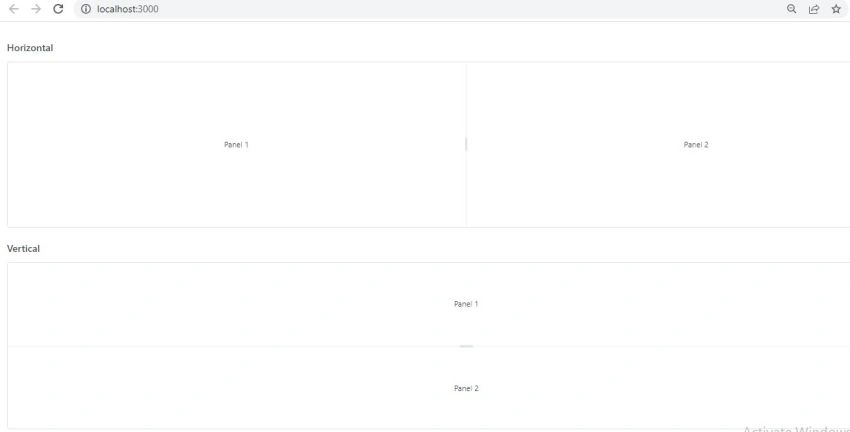Click the Vertical heading
Image resolution: width=850 pixels, height=432 pixels.
[23, 248]
